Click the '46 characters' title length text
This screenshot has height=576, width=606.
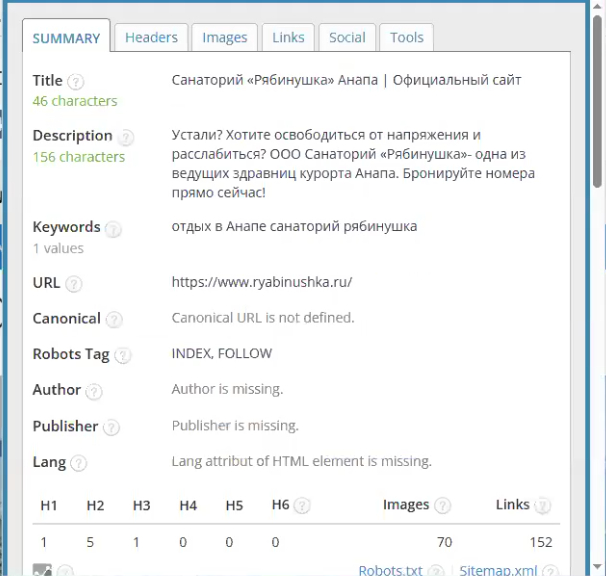(x=75, y=101)
